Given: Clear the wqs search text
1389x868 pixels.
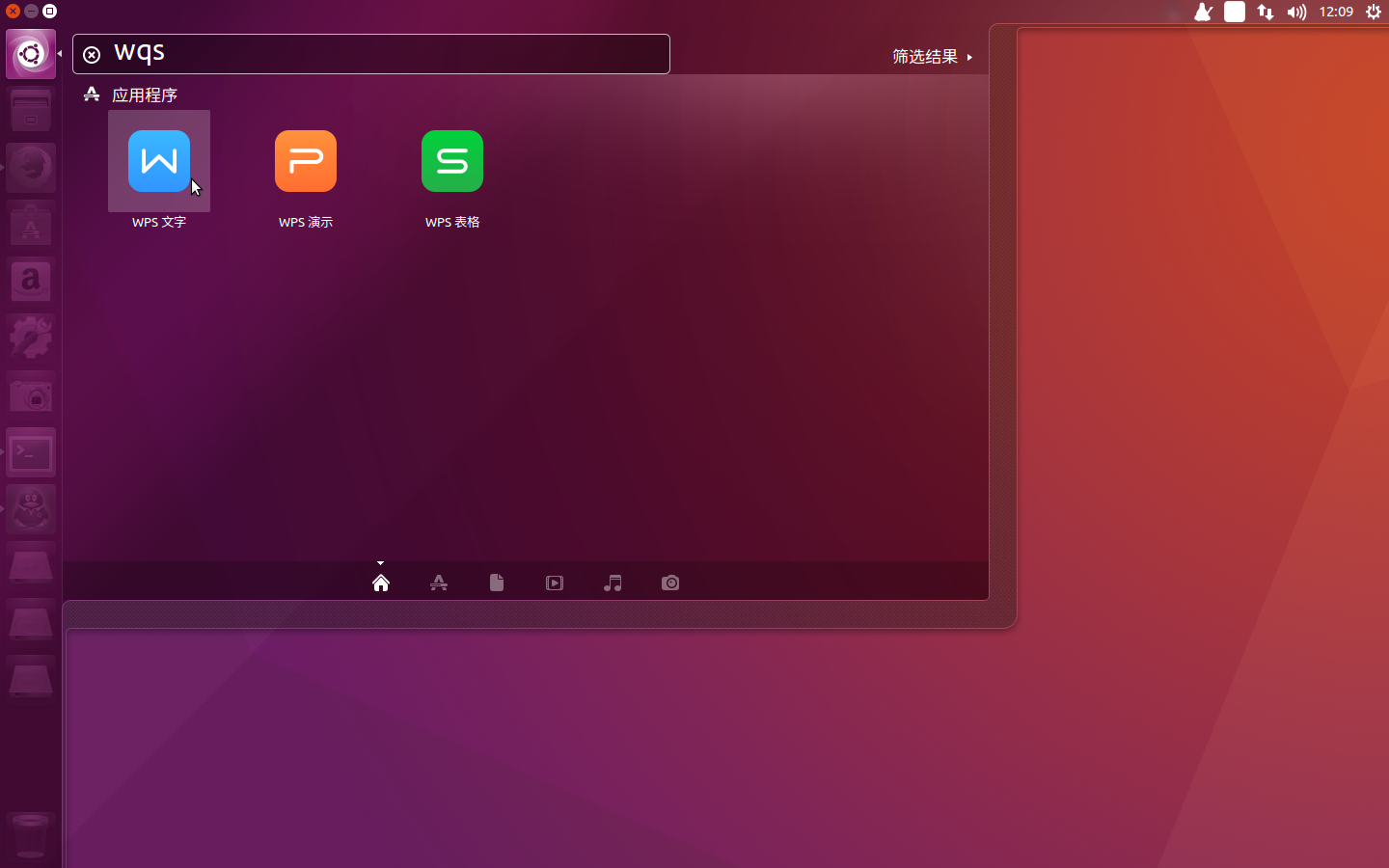Looking at the screenshot, I should pos(92,54).
